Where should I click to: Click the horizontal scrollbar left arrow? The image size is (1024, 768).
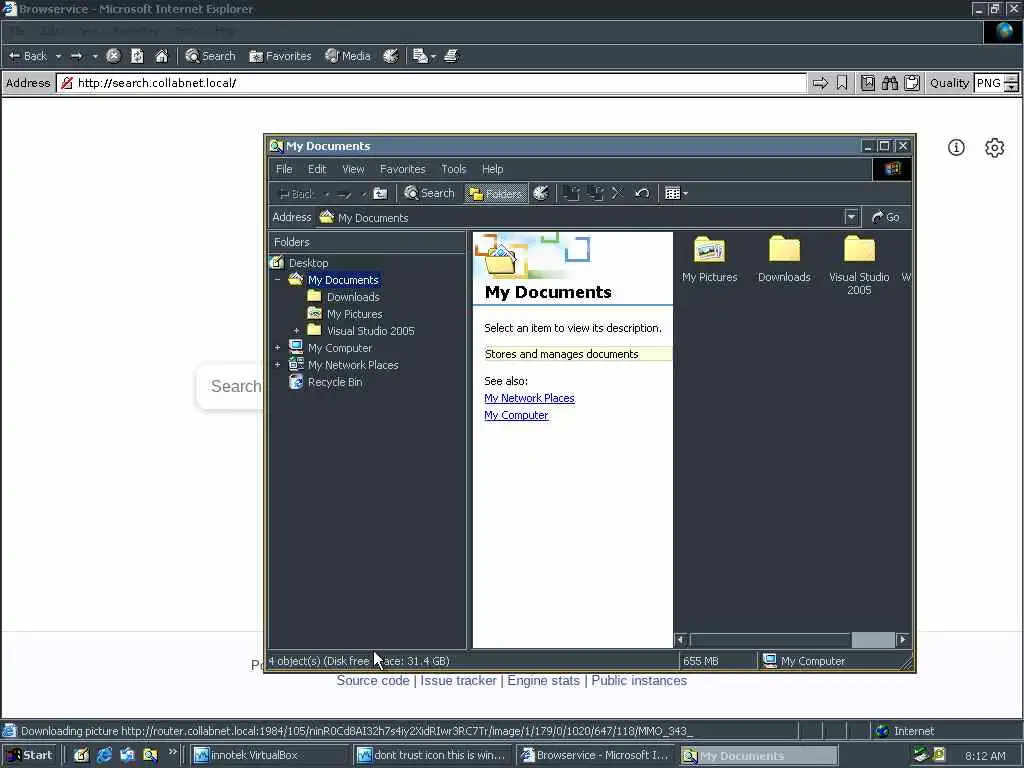680,640
